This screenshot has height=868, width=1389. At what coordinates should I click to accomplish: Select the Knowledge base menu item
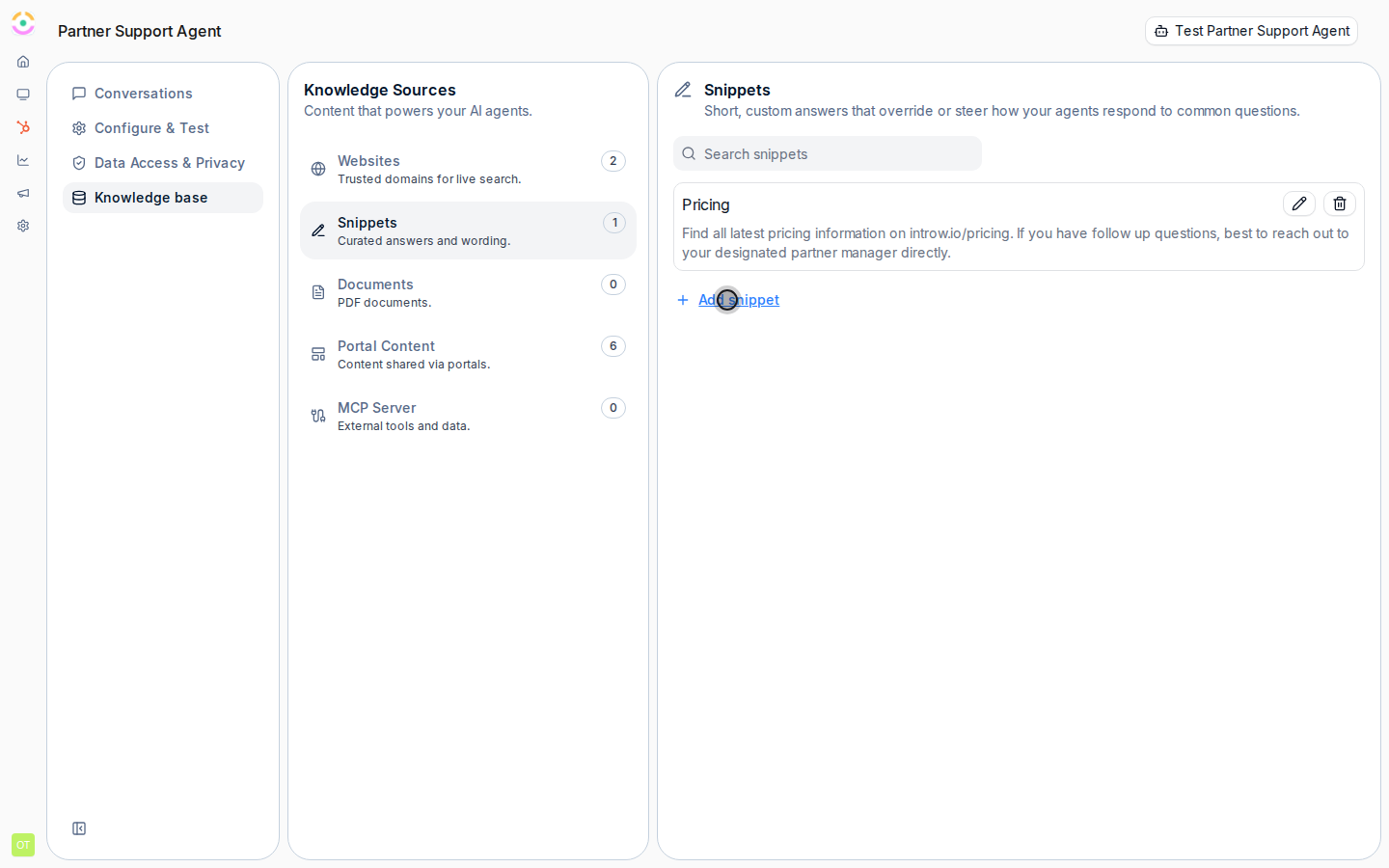(163, 198)
